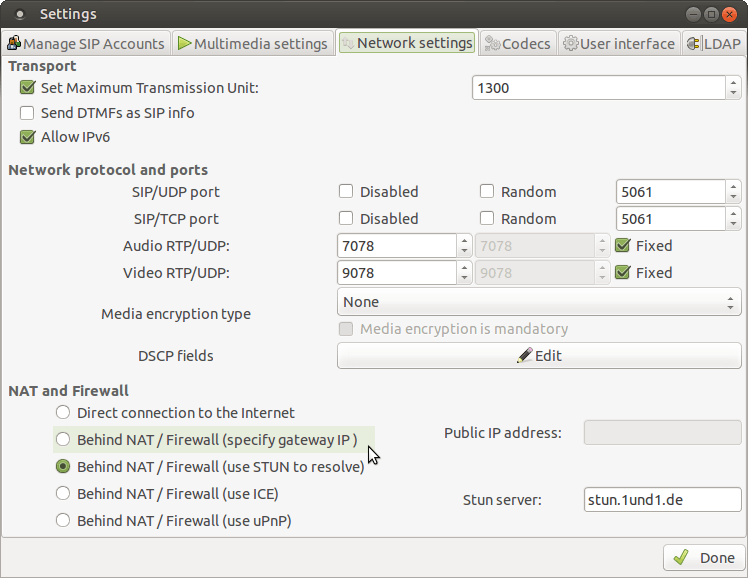Image resolution: width=748 pixels, height=578 pixels.
Task: Close the Settings window
Action: point(729,14)
